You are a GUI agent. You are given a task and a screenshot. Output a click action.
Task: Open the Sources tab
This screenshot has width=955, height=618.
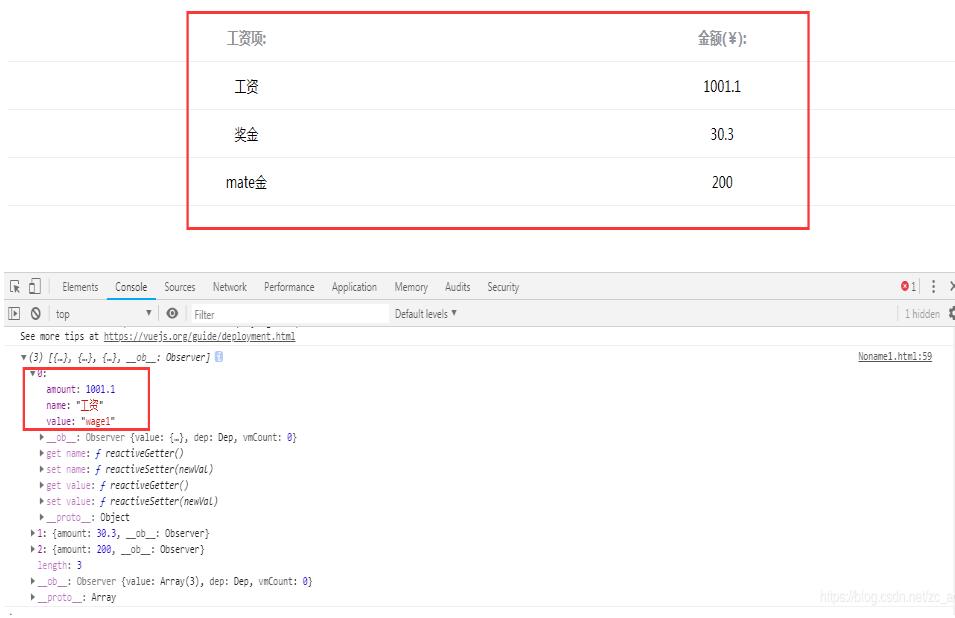(x=180, y=287)
